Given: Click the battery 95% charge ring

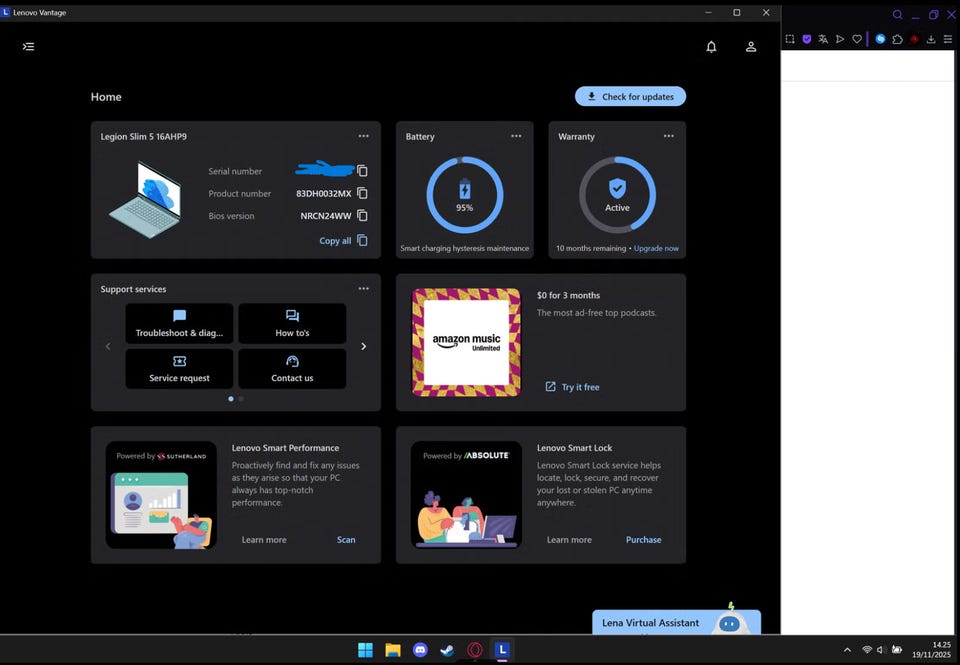Looking at the screenshot, I should [465, 195].
